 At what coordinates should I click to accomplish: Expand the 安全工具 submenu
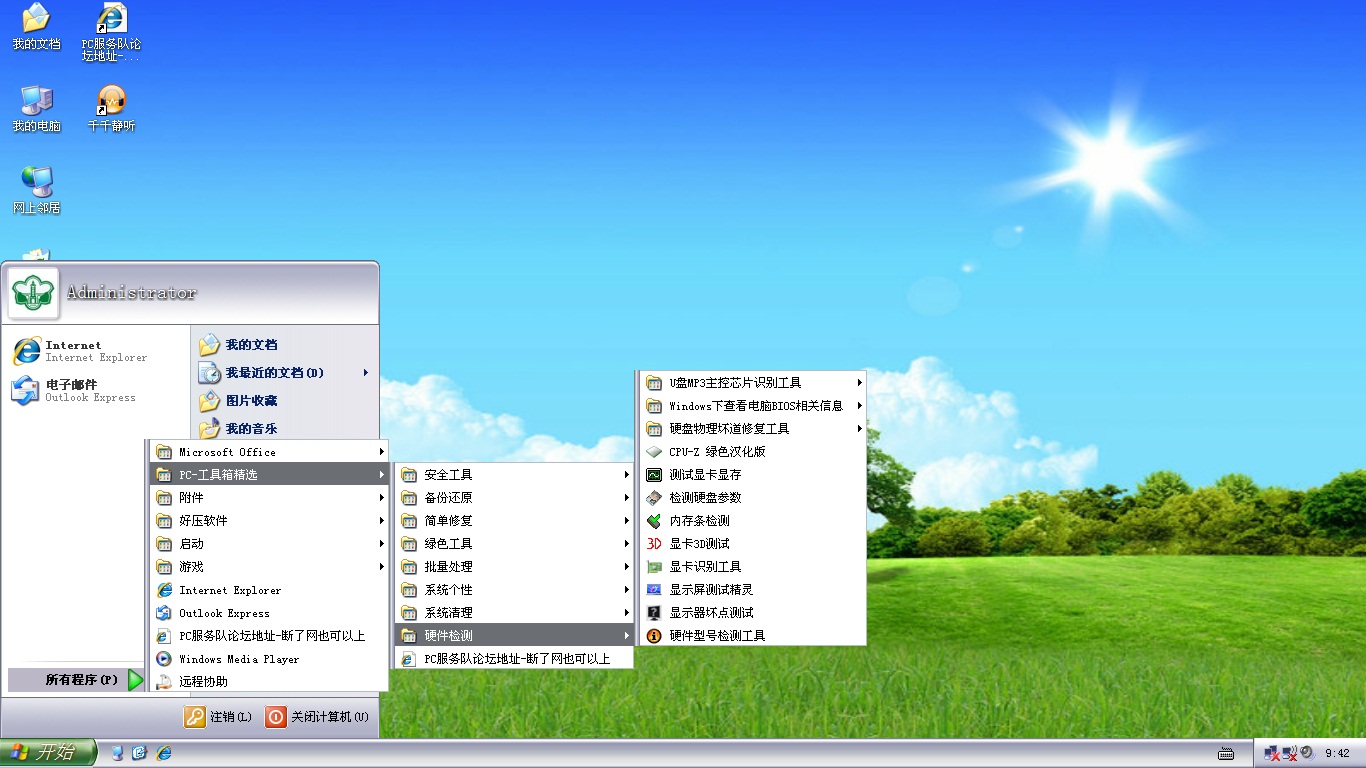click(x=514, y=475)
